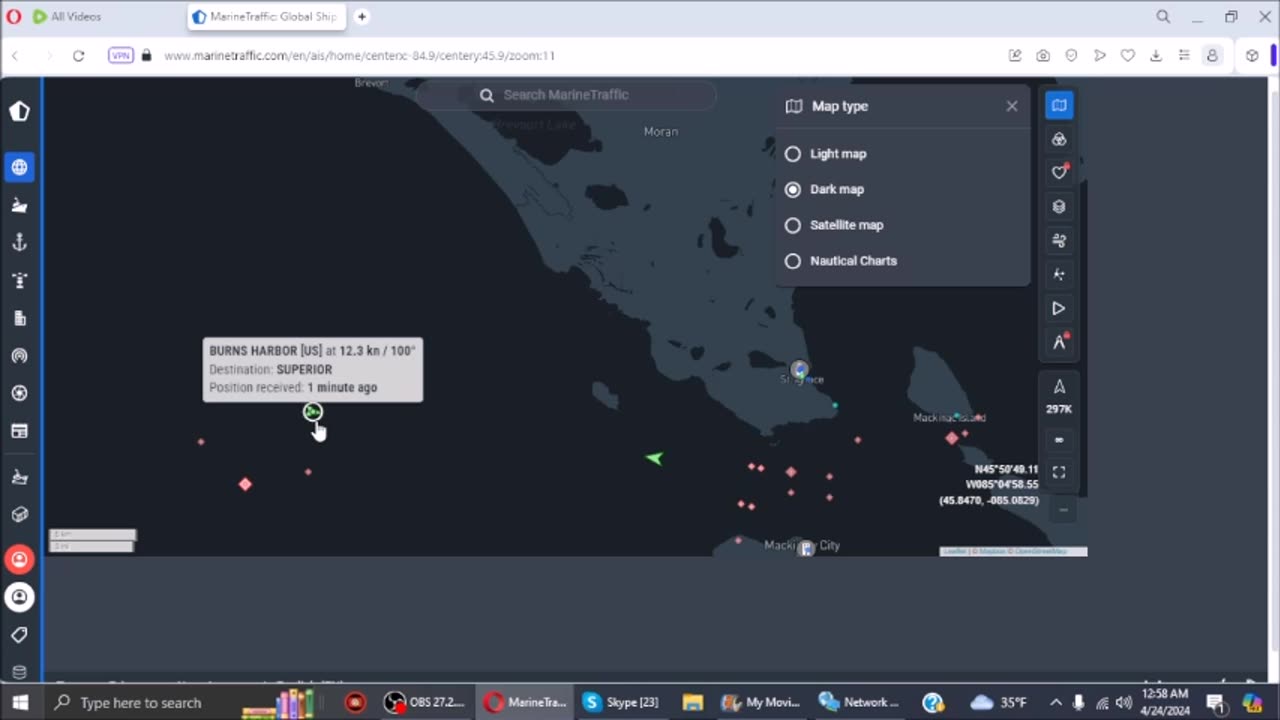Open the Windows Start menu
1280x720 pixels.
(20, 702)
